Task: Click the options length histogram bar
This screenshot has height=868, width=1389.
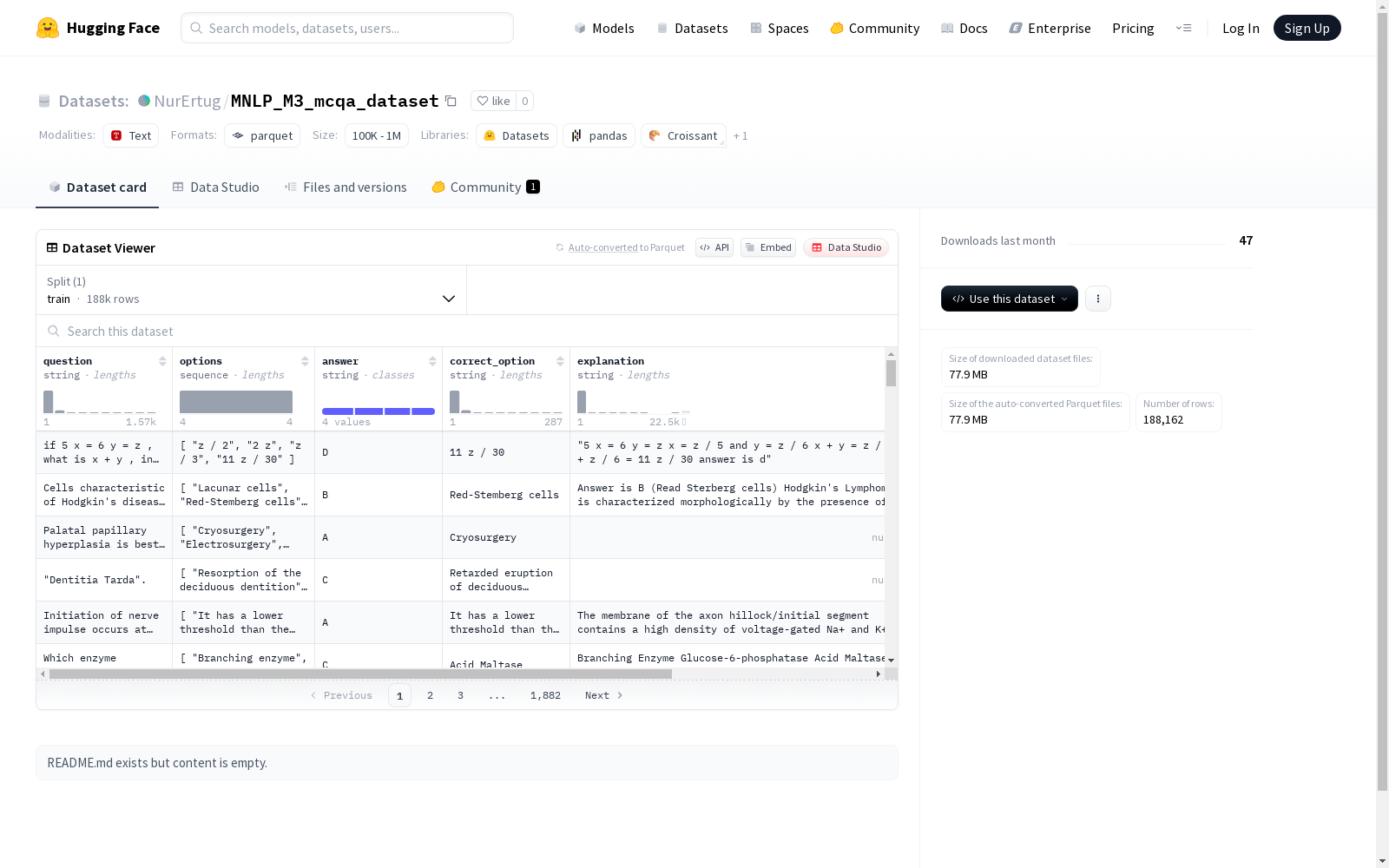Action: pyautogui.click(x=236, y=402)
